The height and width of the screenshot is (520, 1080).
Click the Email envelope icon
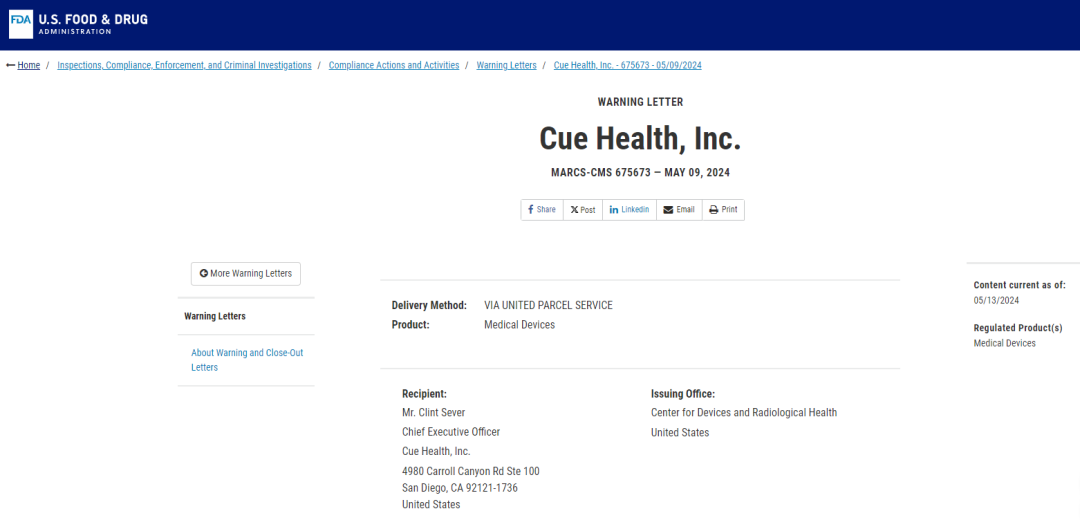[668, 210]
